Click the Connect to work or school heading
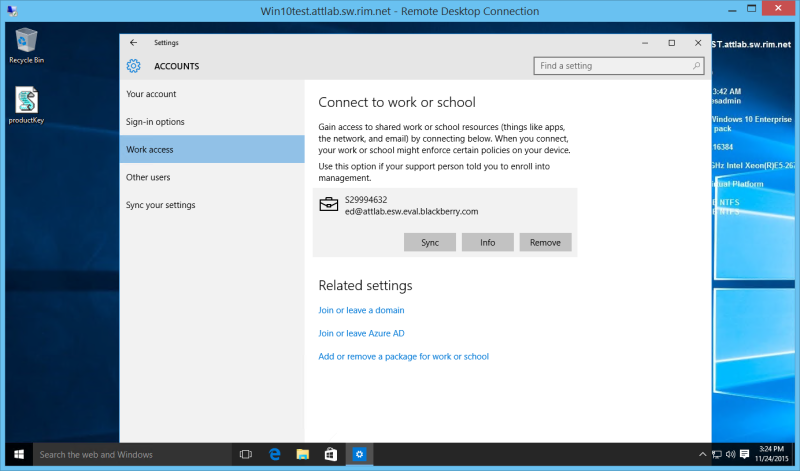Viewport: 800px width, 471px height. coord(397,102)
